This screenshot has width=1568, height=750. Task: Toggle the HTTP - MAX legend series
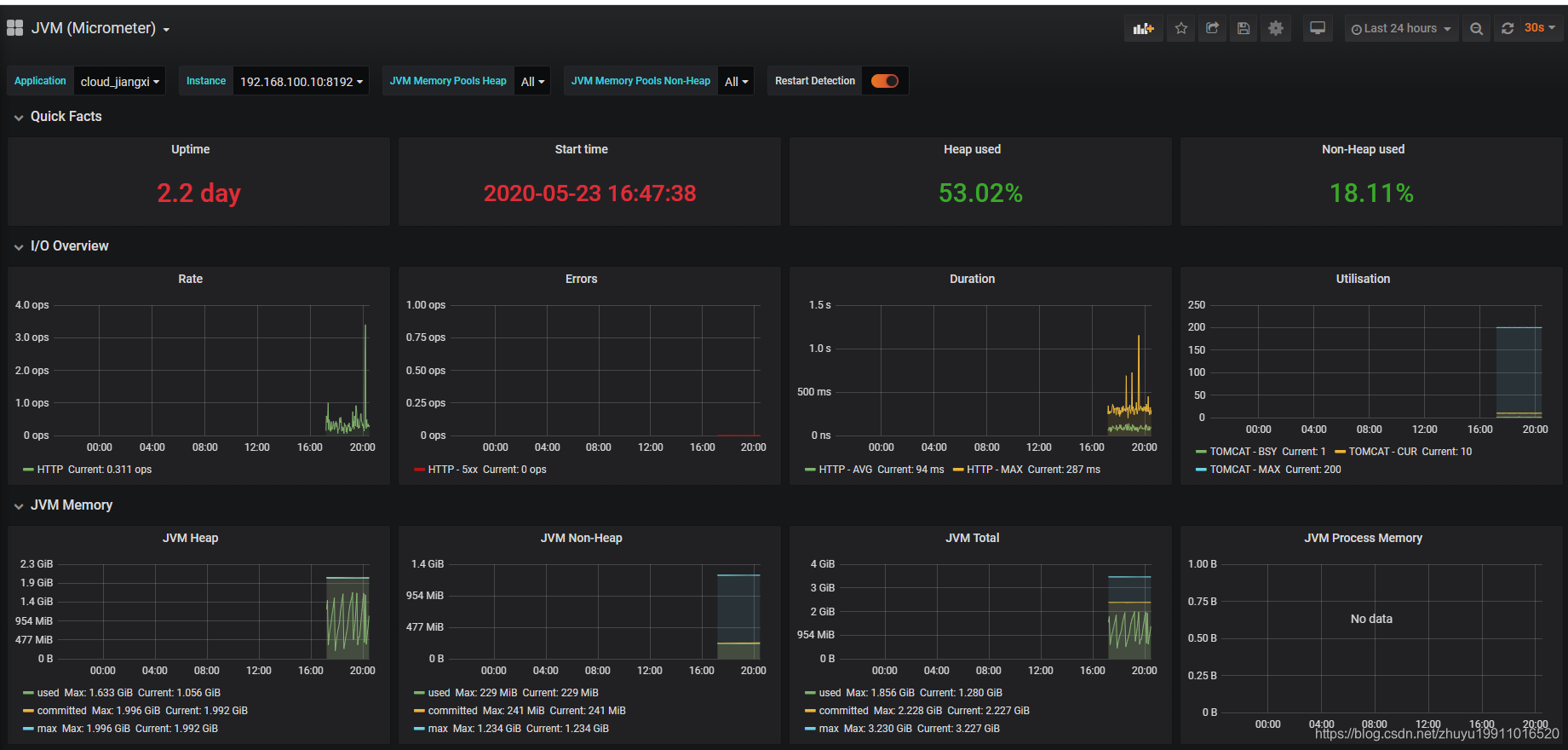point(995,470)
